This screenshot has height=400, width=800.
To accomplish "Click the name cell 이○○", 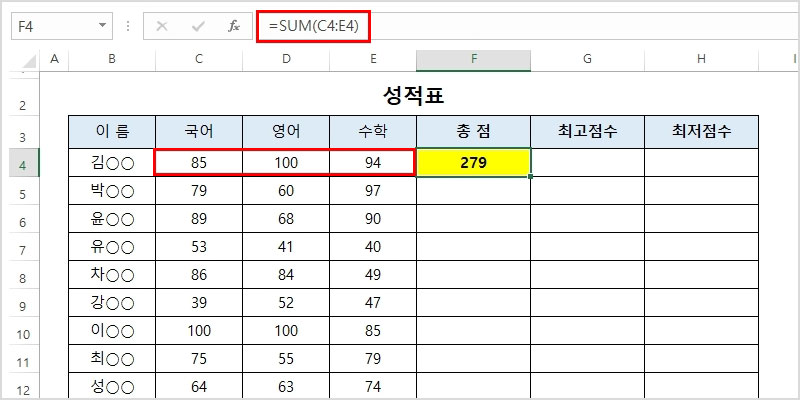I will pos(112,331).
